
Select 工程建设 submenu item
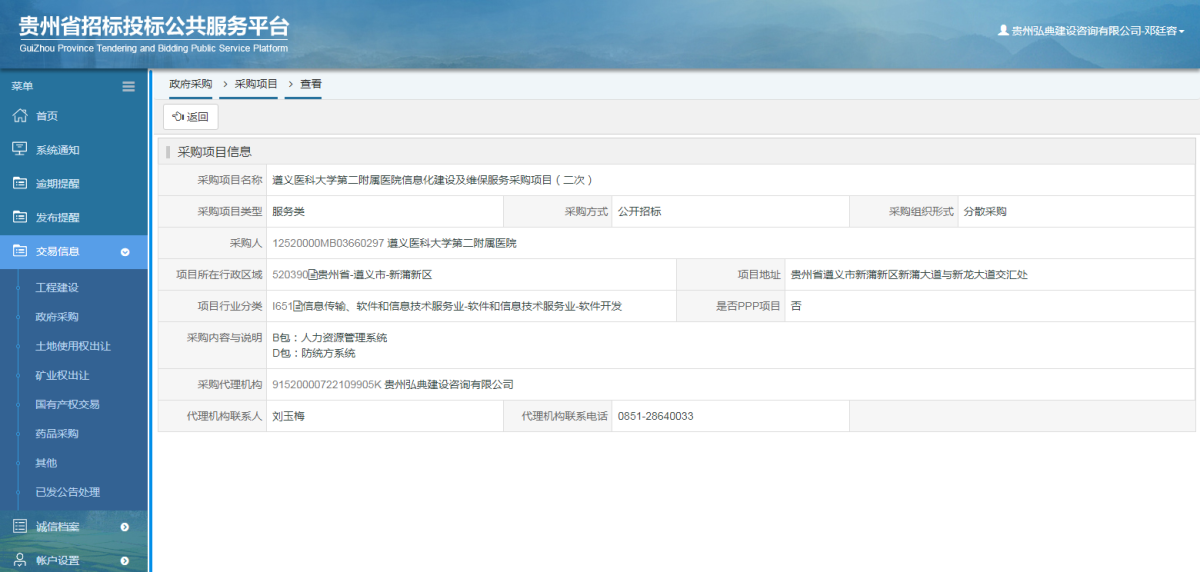click(57, 288)
